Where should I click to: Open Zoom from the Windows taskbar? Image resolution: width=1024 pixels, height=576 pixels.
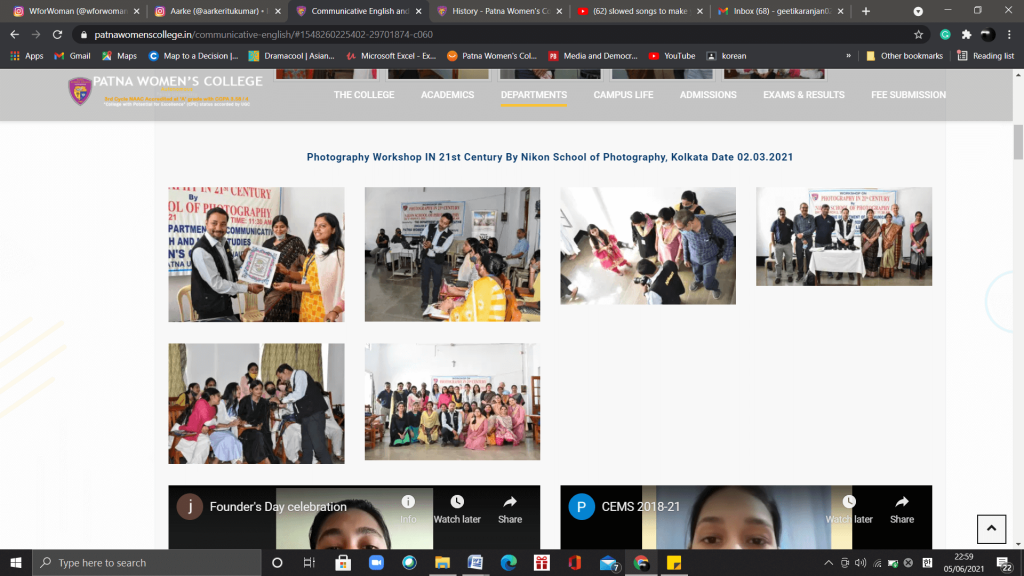376,563
